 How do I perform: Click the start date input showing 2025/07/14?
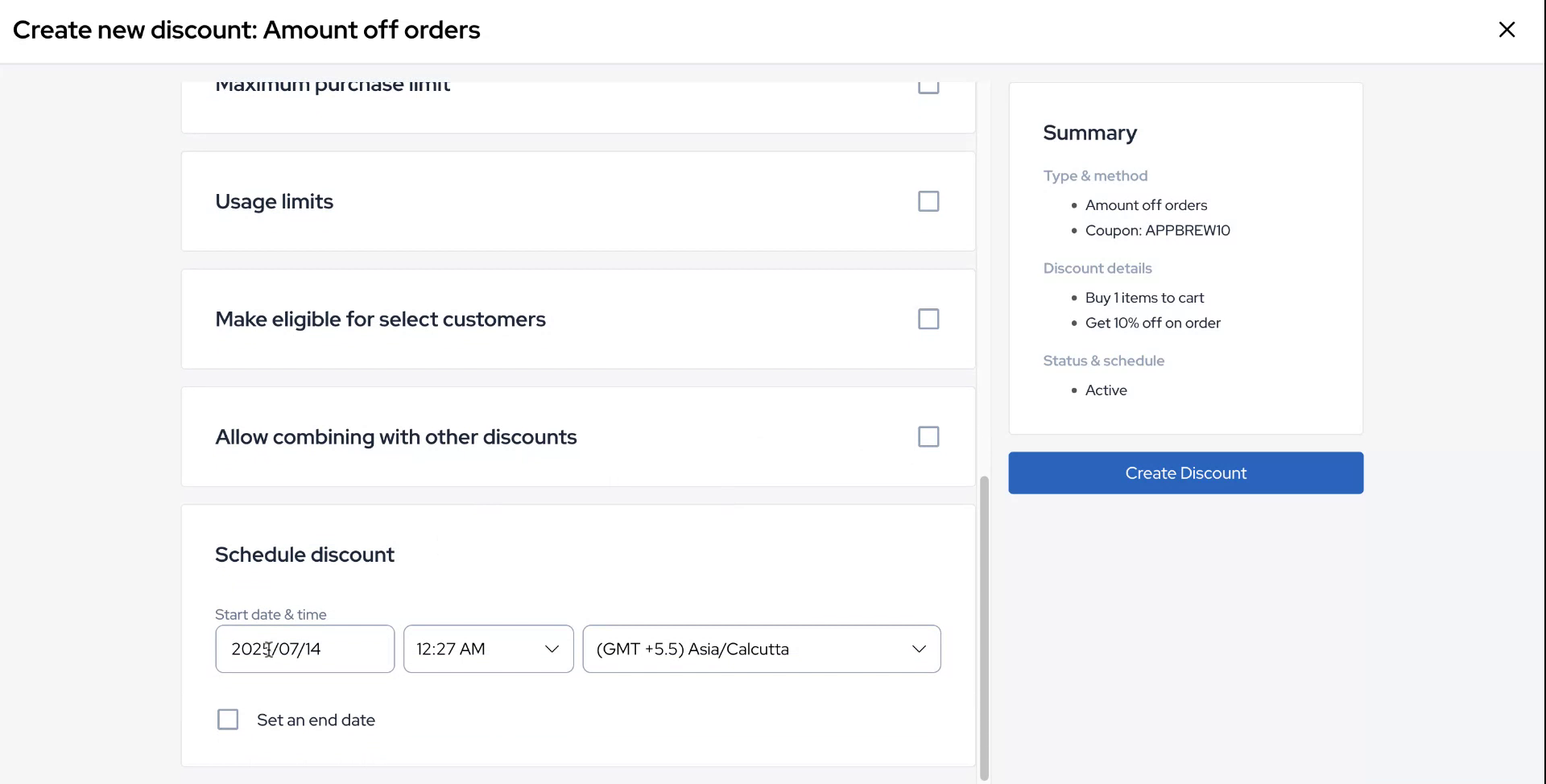(x=304, y=648)
